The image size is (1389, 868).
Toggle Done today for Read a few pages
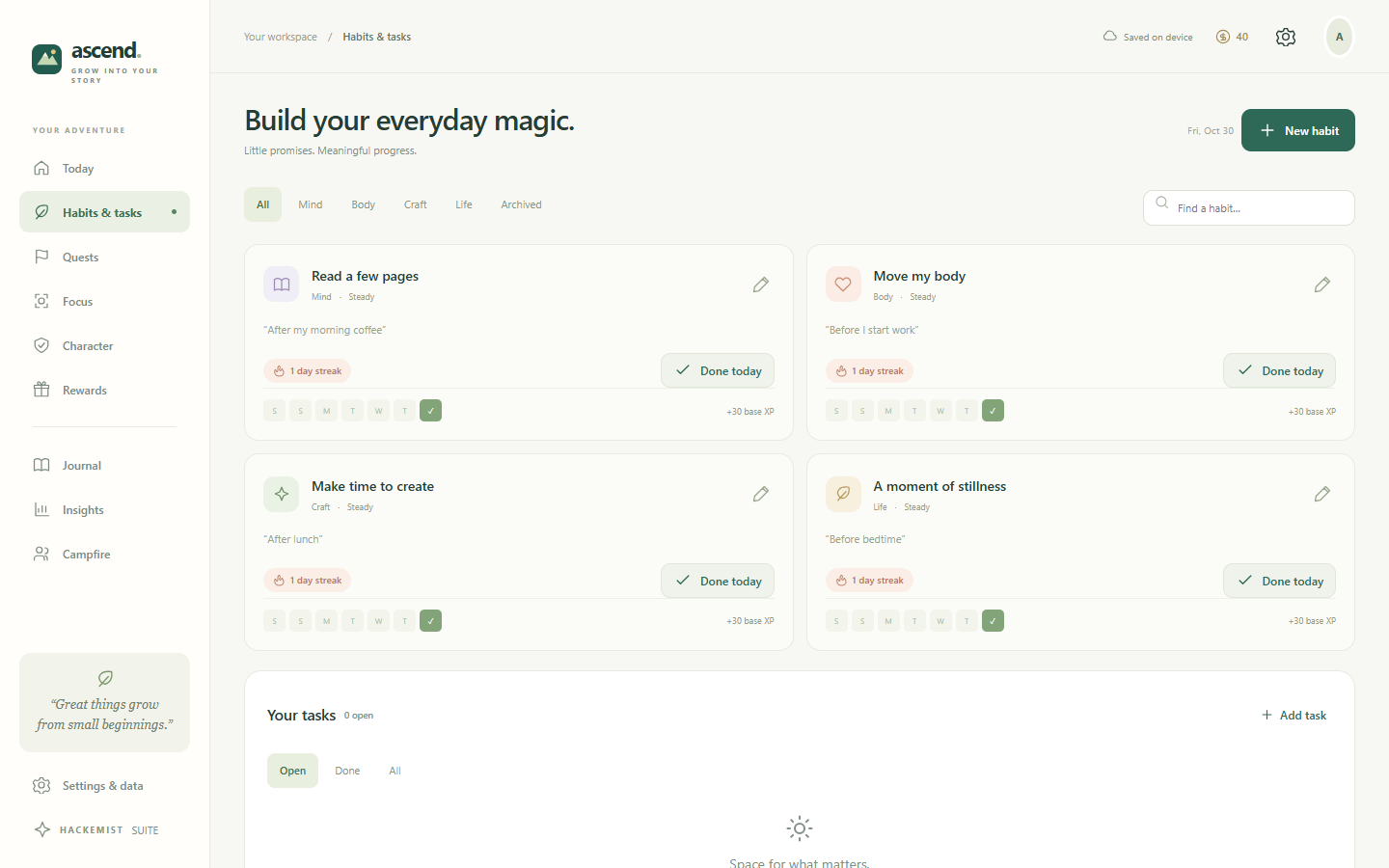click(x=718, y=370)
